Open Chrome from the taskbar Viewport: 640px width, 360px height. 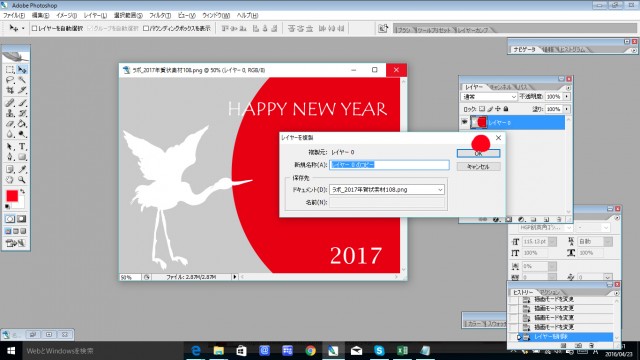coord(311,350)
